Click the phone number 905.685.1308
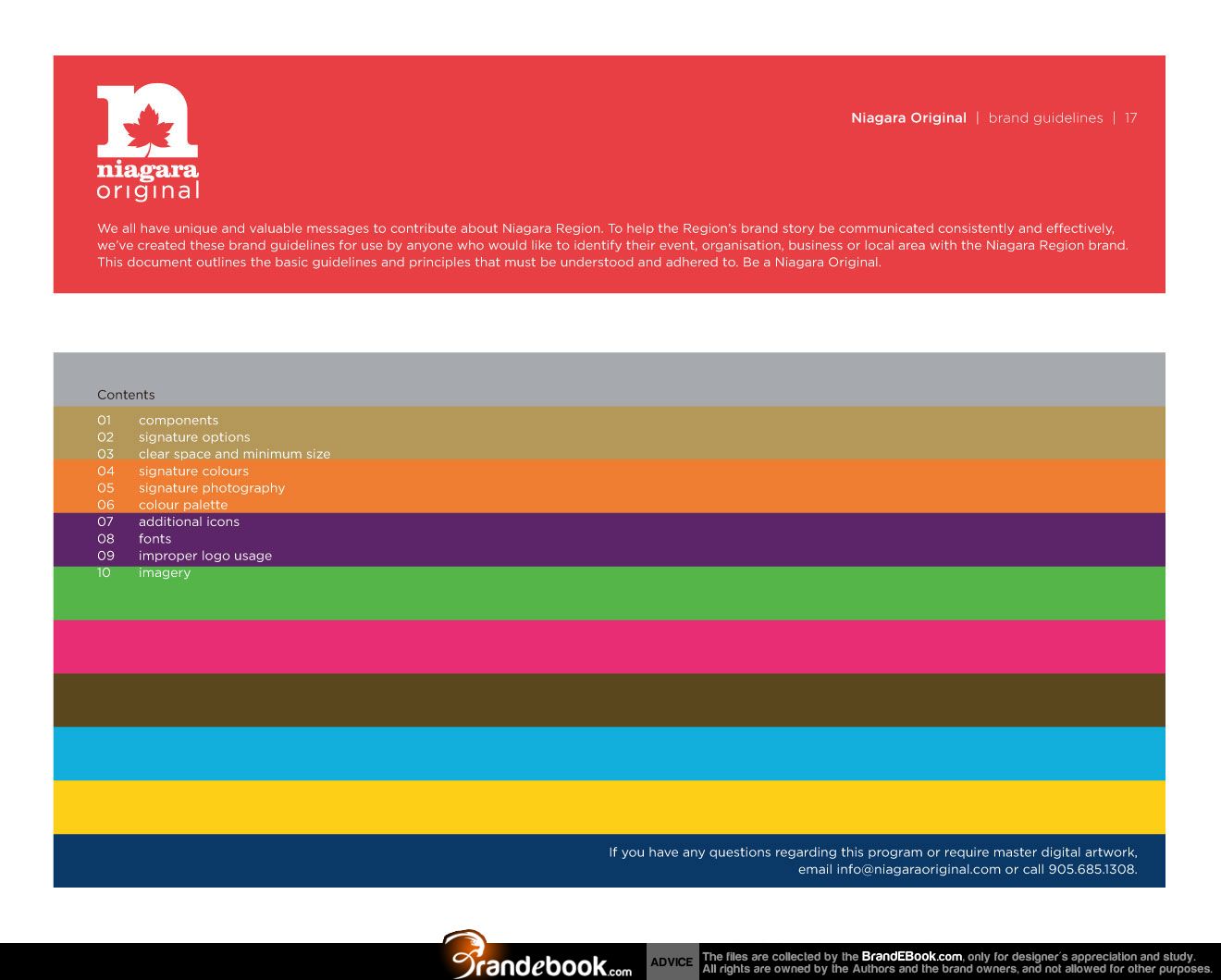The width and height of the screenshot is (1221, 980). point(1091,869)
